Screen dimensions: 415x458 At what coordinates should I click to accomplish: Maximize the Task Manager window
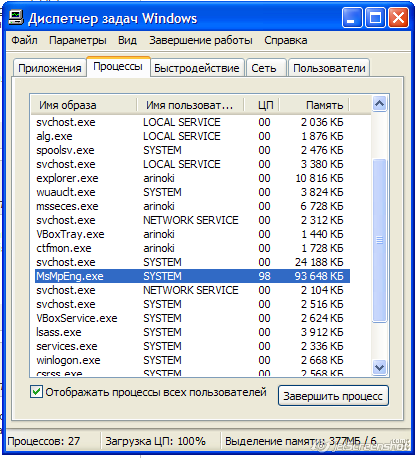click(375, 18)
